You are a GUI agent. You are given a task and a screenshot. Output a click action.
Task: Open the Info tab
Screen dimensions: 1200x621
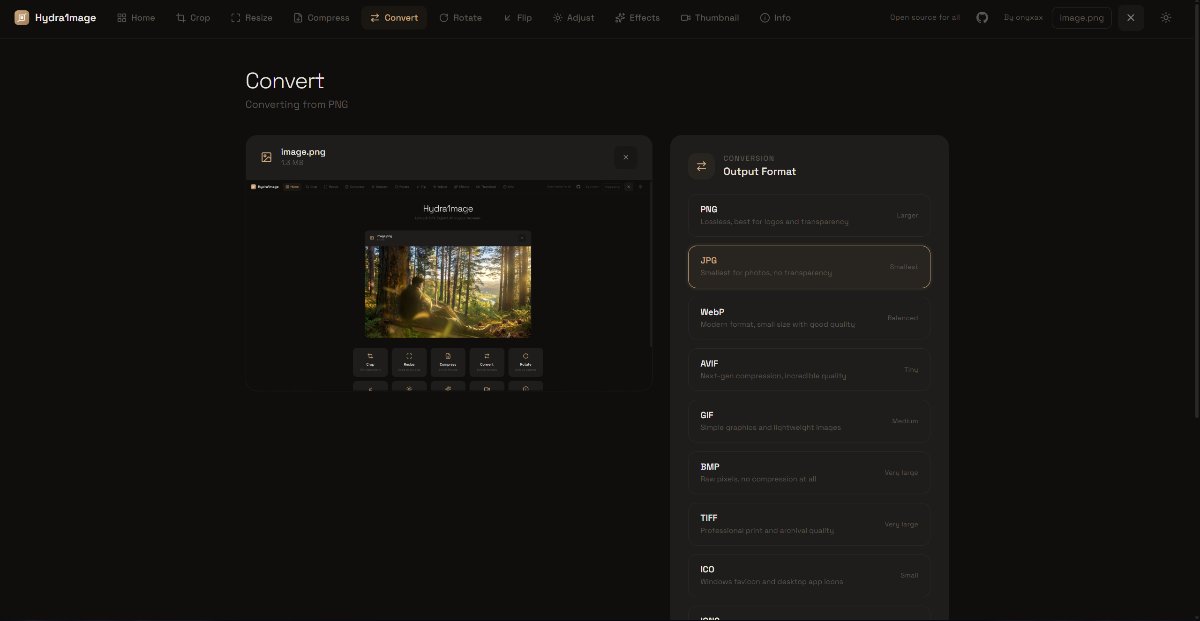775,18
